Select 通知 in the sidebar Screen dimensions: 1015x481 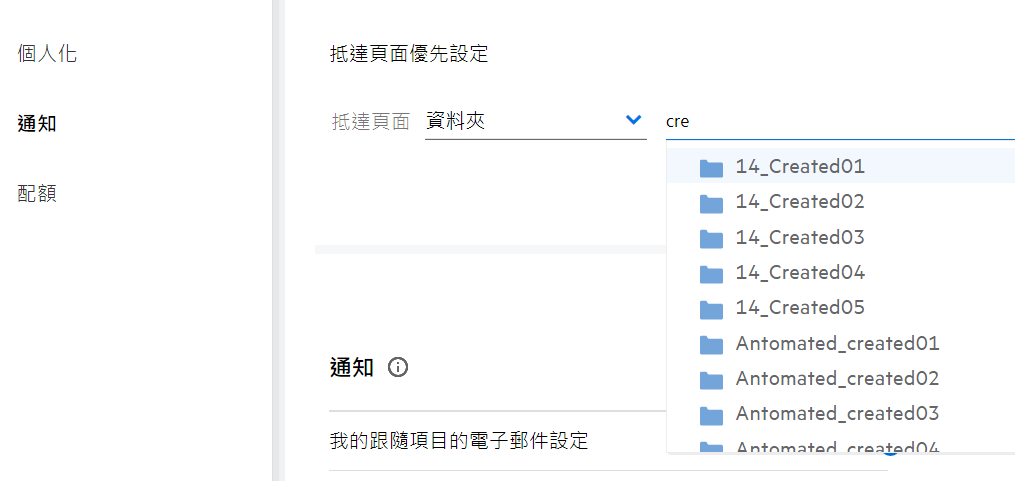coord(37,124)
